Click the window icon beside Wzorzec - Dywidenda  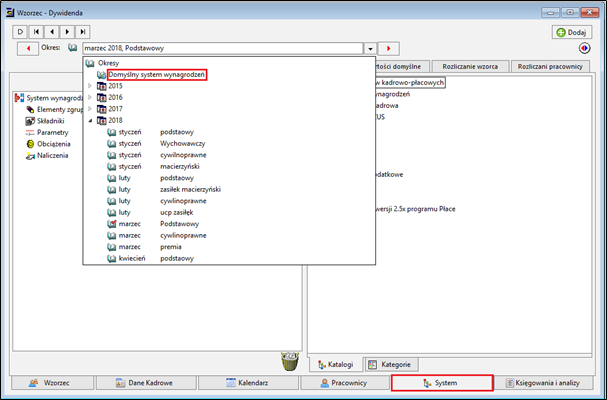[x=10, y=13]
